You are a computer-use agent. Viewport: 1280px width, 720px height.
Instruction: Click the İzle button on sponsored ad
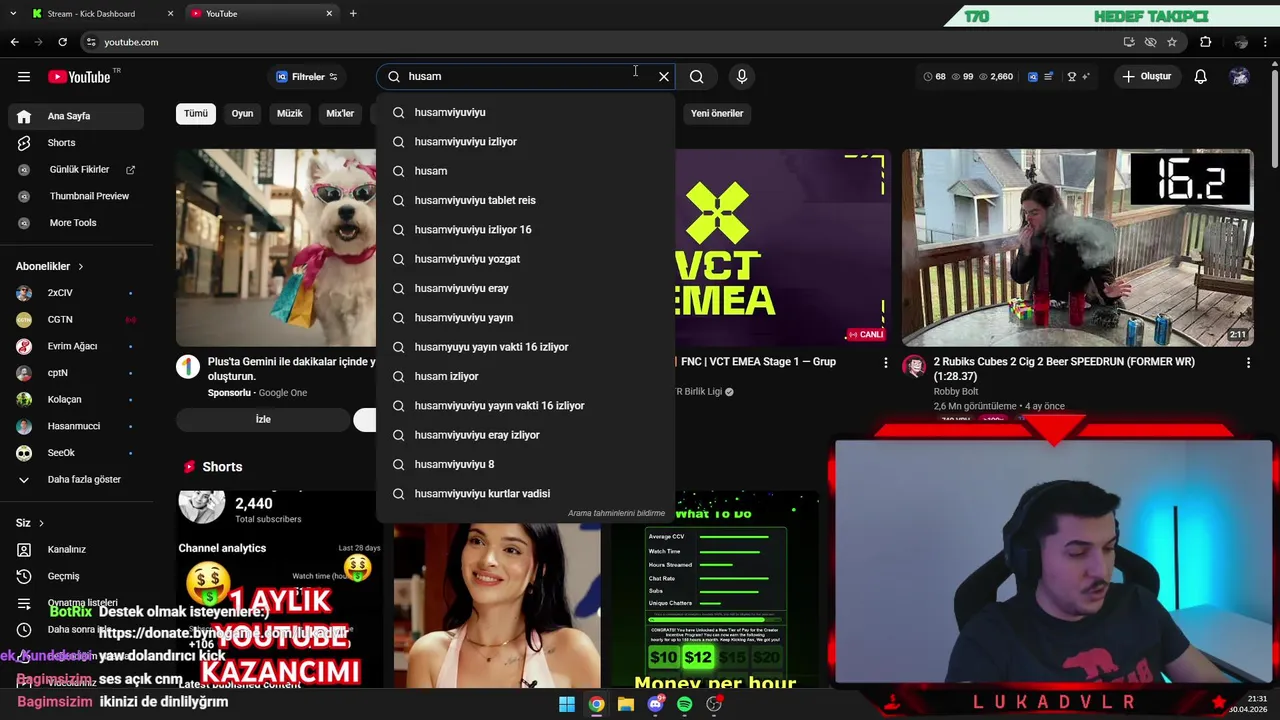tap(263, 419)
